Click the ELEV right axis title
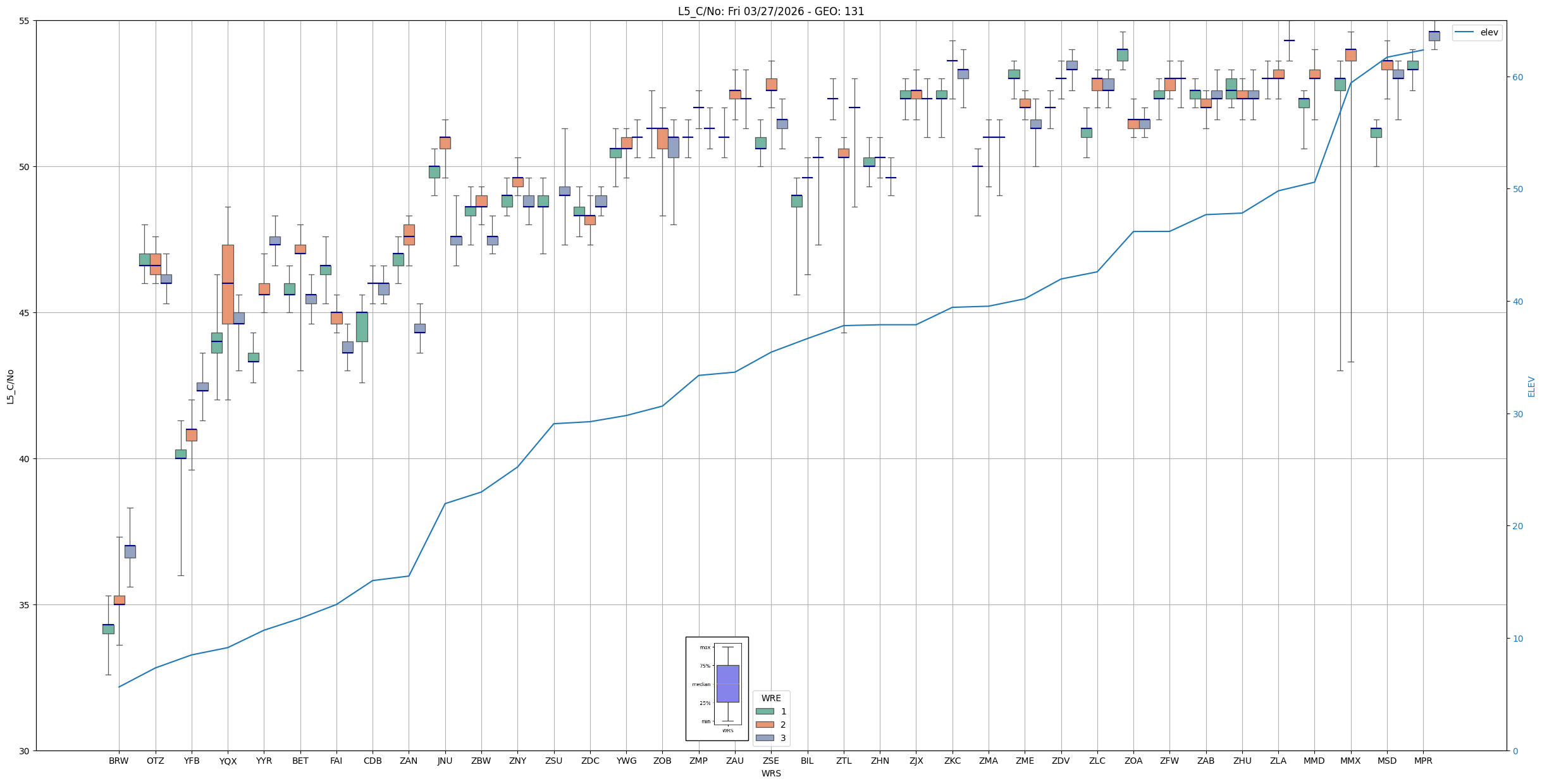The image size is (1542, 784). (1531, 386)
